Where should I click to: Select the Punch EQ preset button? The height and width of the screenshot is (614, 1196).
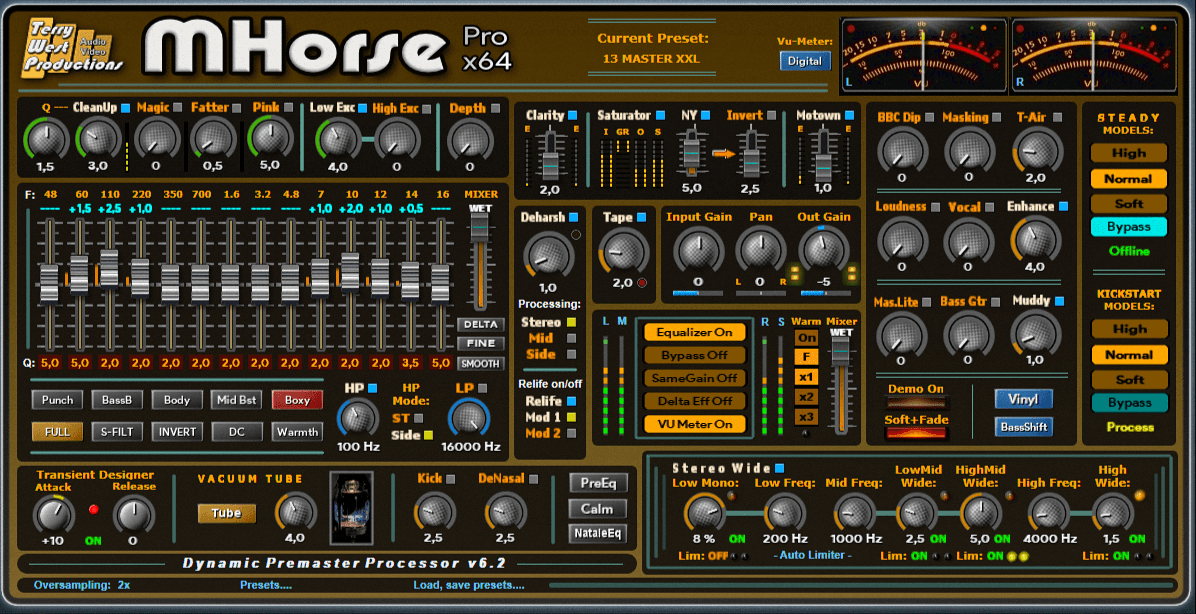tap(57, 400)
